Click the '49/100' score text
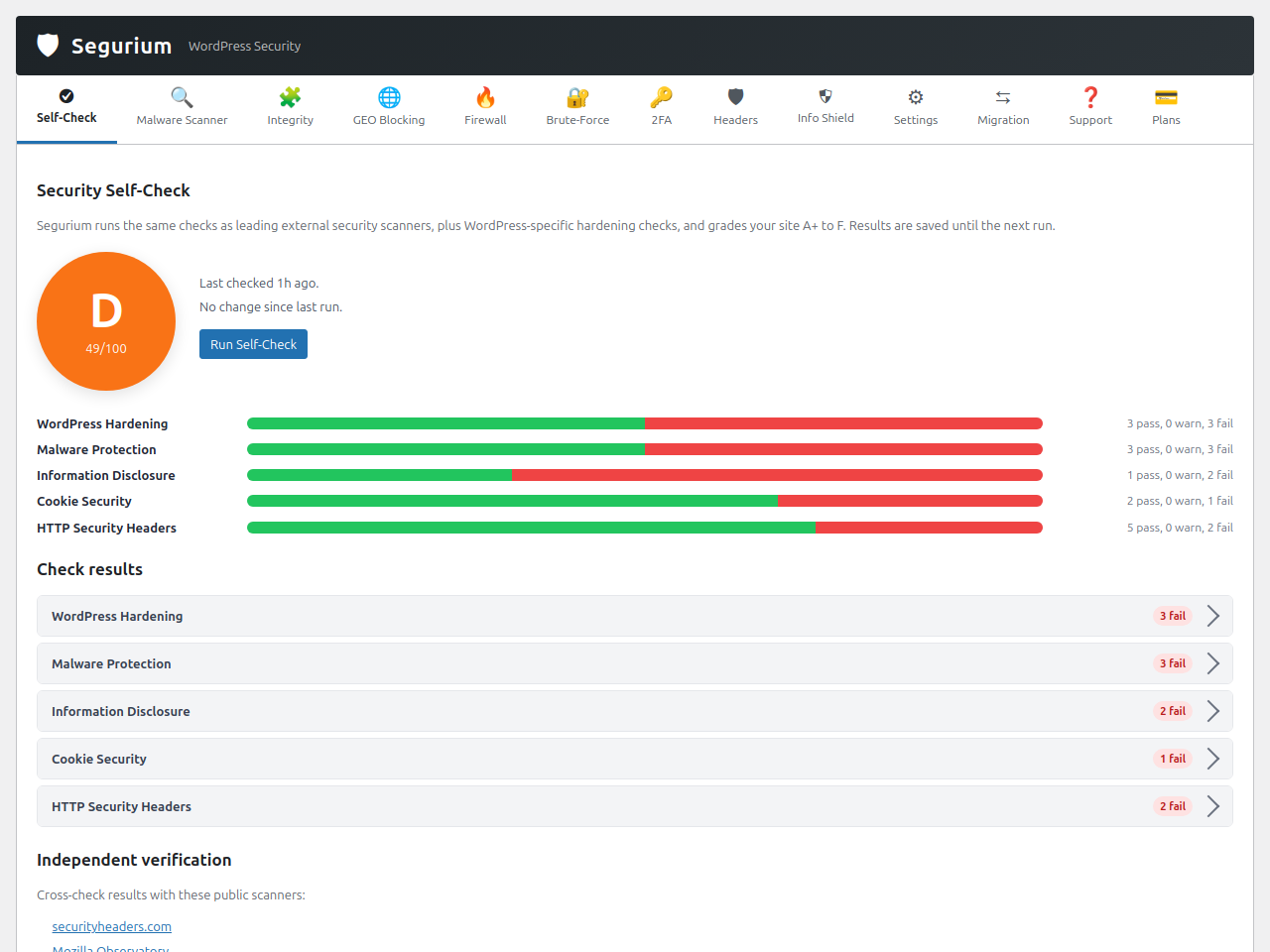The height and width of the screenshot is (952, 1270). [106, 349]
